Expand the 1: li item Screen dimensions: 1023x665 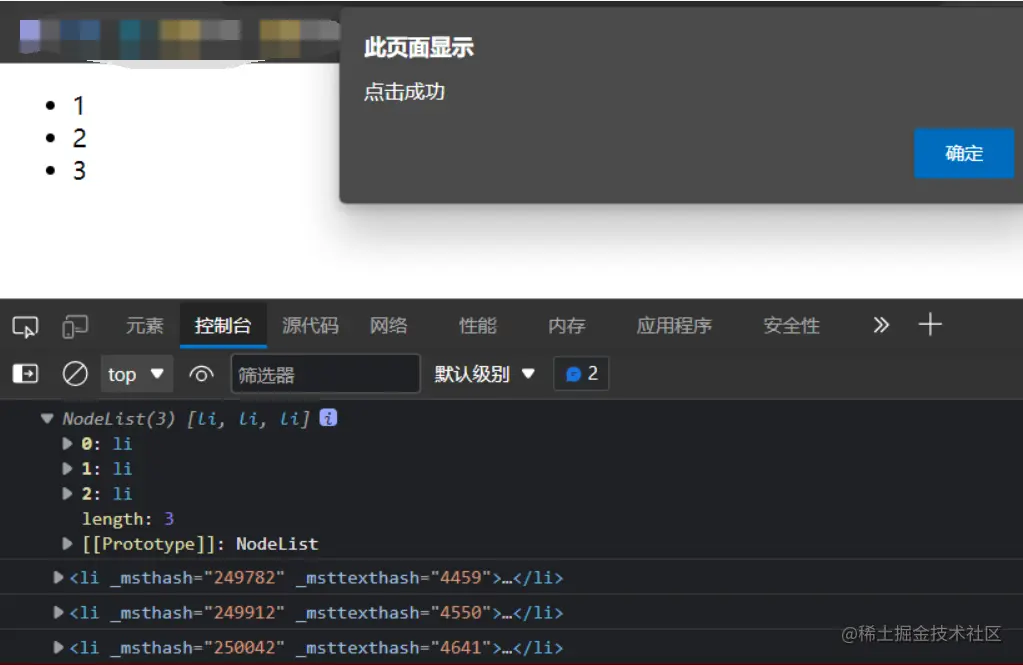67,469
